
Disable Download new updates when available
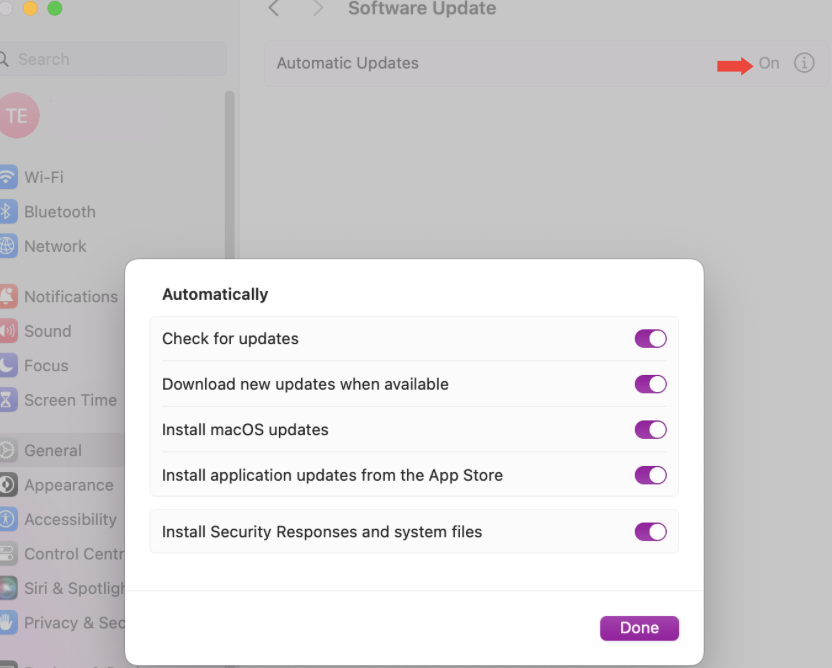651,384
